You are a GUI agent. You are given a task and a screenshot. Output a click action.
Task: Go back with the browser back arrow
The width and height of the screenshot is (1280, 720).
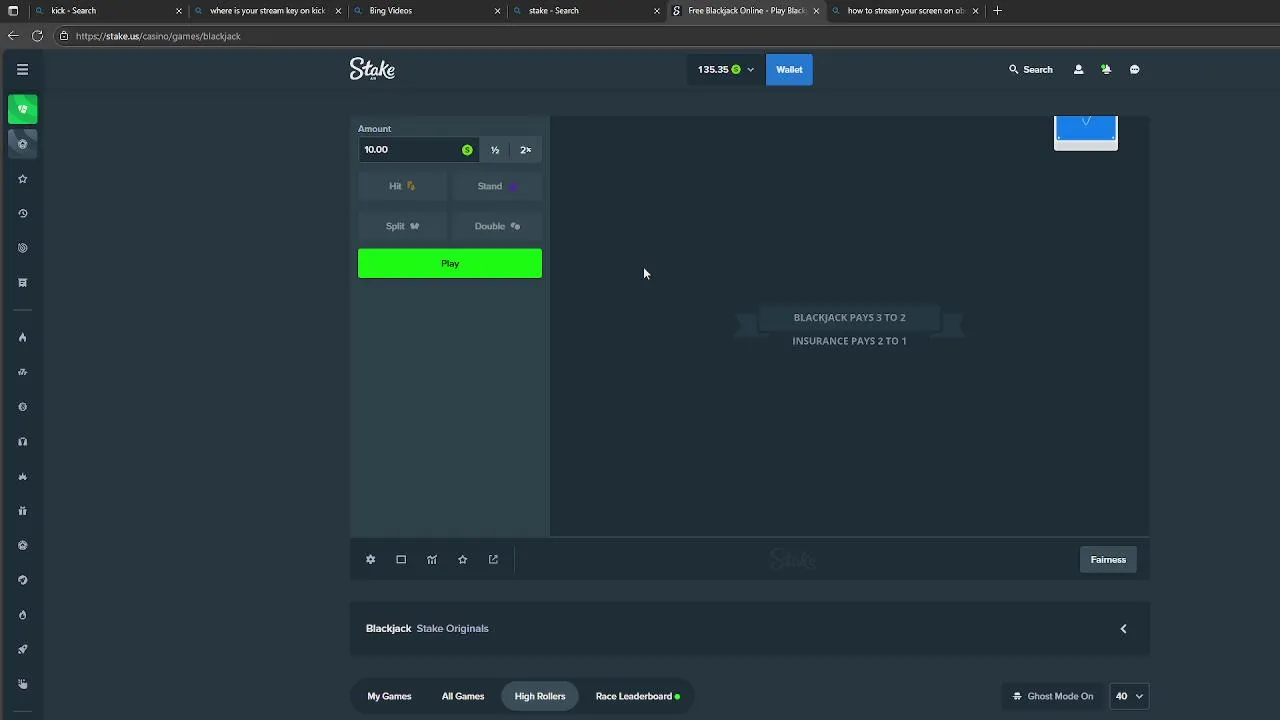13,36
